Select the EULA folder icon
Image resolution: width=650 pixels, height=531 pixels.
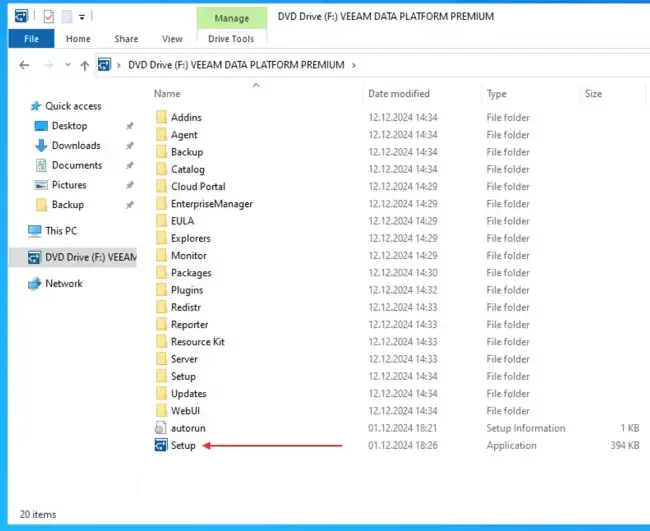(161, 221)
